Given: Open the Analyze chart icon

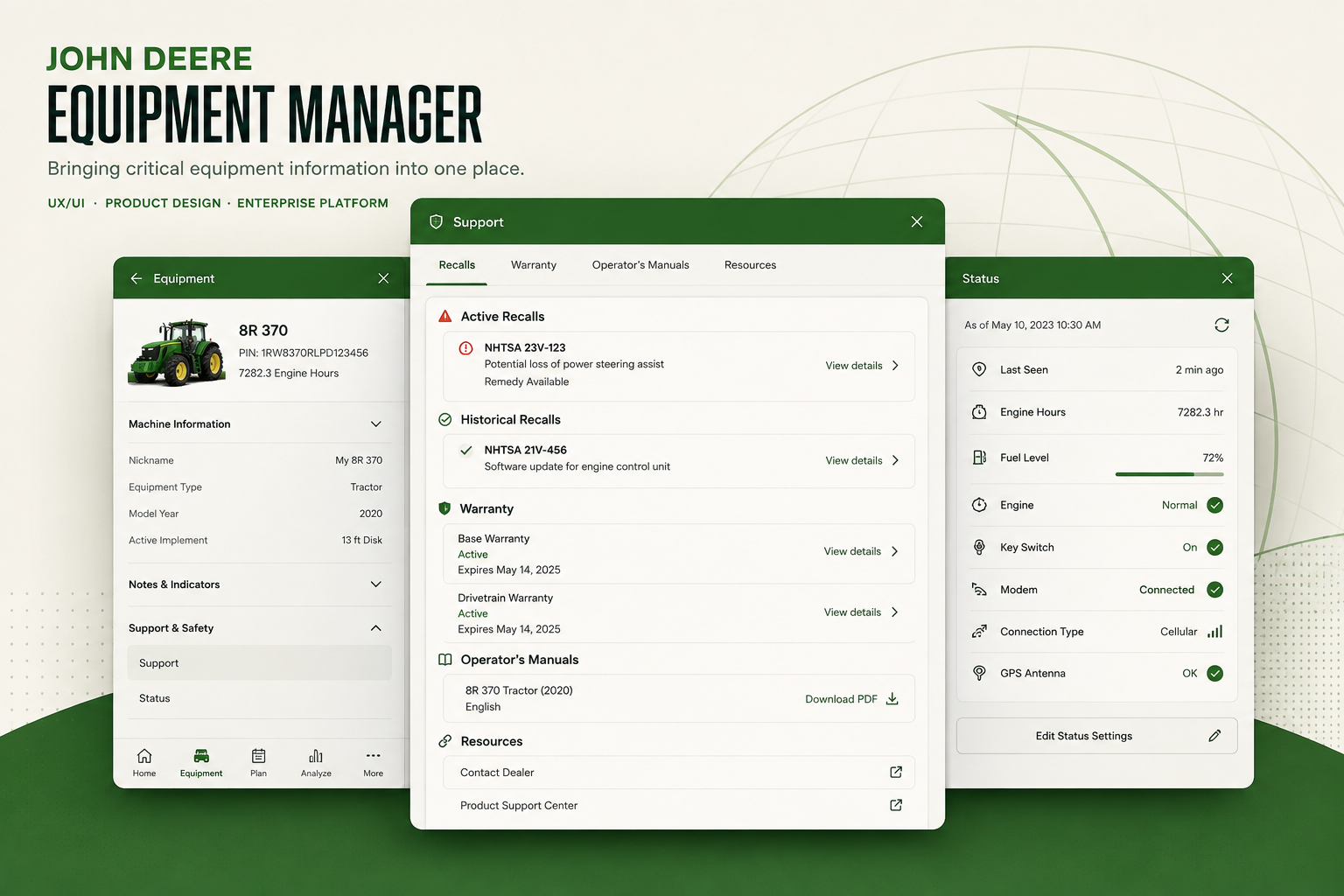Looking at the screenshot, I should click(x=316, y=756).
